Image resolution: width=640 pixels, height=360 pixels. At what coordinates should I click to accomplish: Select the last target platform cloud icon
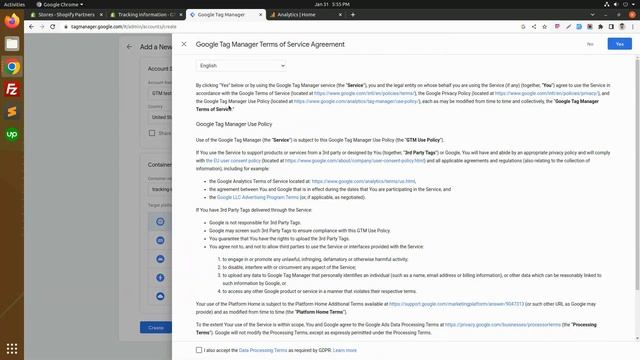160,296
